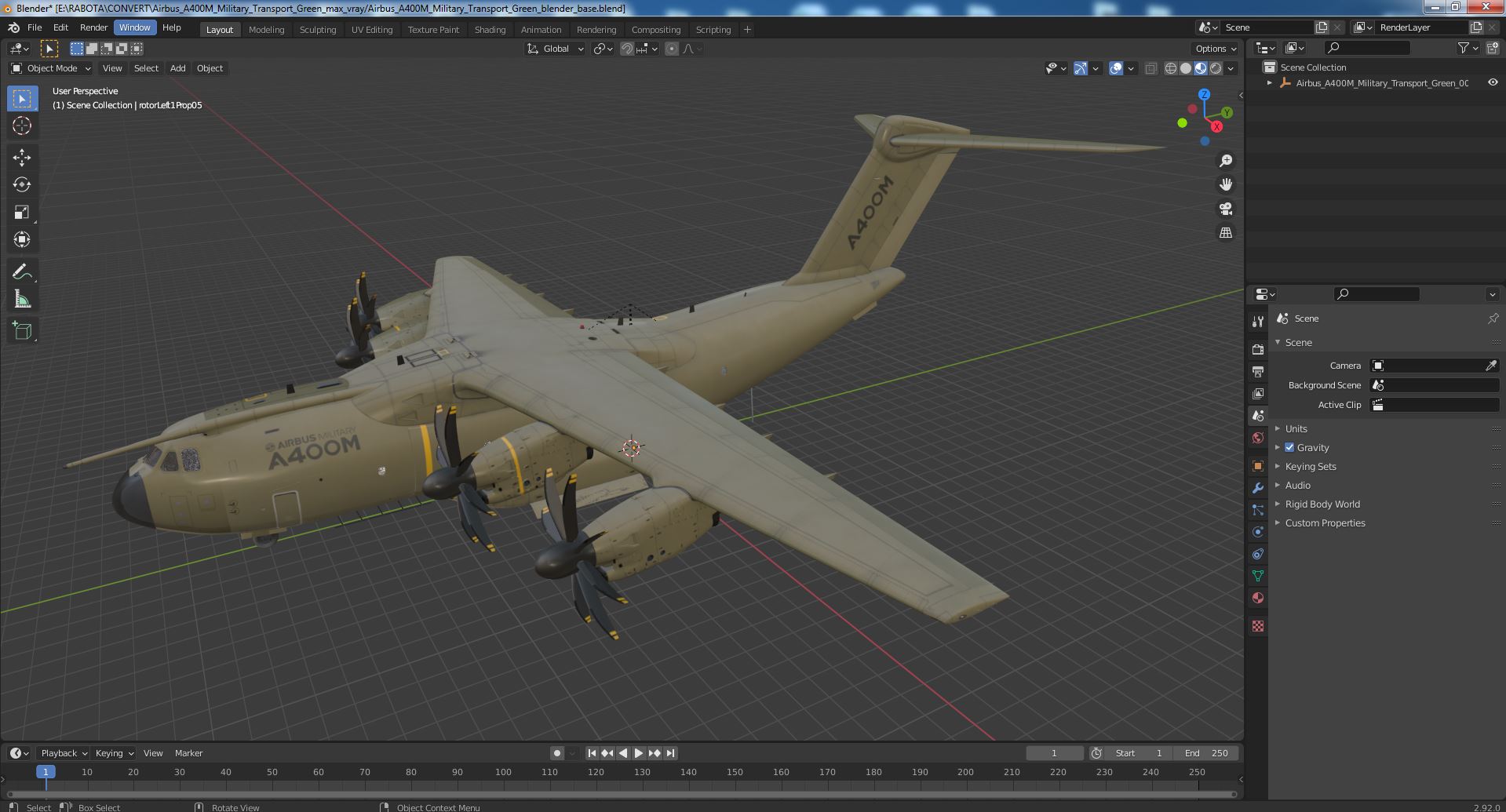Open the Tool properties tab
Screen dimensions: 1506x812
click(x=1258, y=321)
